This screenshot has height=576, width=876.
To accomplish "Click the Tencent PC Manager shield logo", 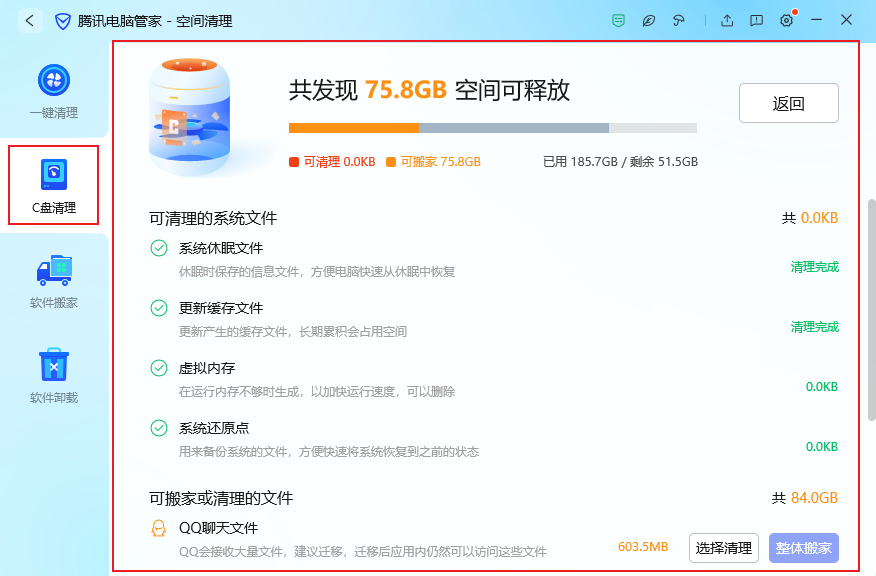I will pos(63,22).
